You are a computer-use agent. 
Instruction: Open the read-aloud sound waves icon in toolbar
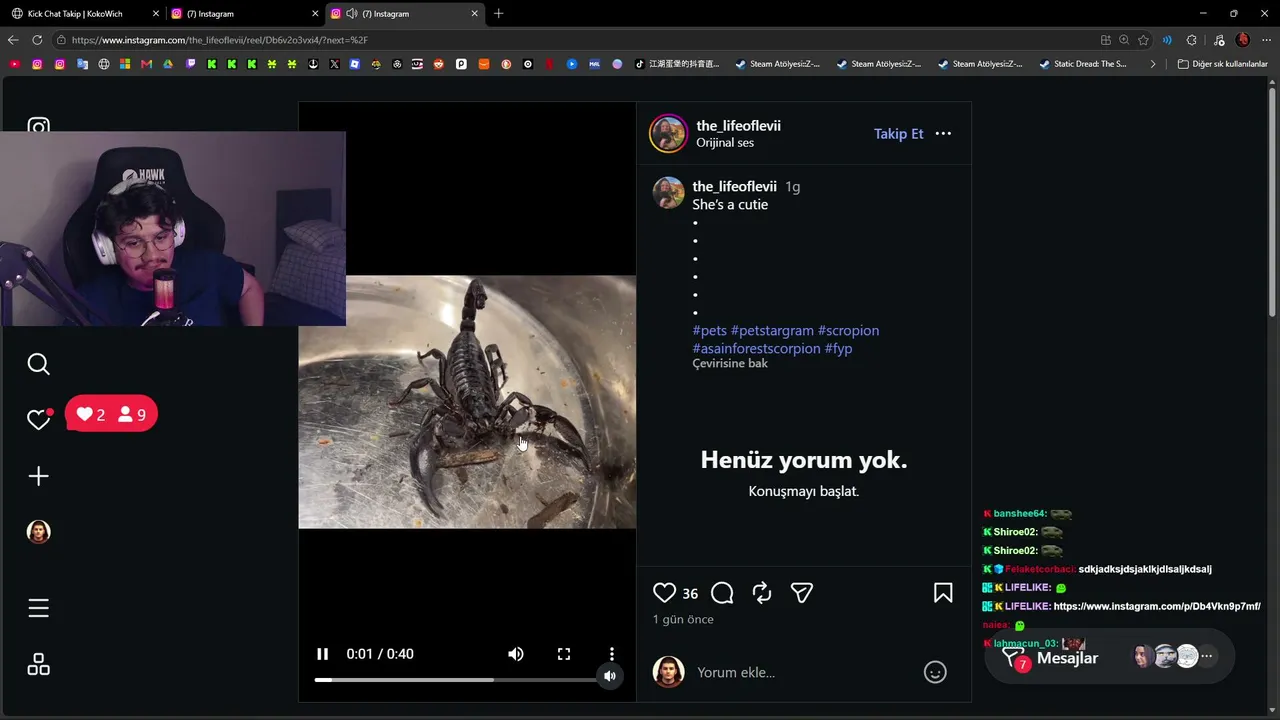1167,40
